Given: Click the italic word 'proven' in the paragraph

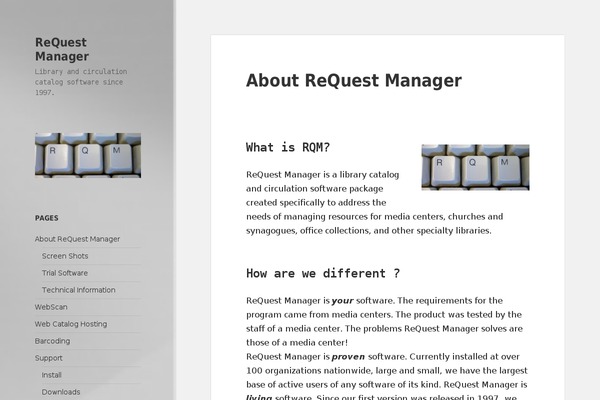Looking at the screenshot, I should click(x=348, y=357).
